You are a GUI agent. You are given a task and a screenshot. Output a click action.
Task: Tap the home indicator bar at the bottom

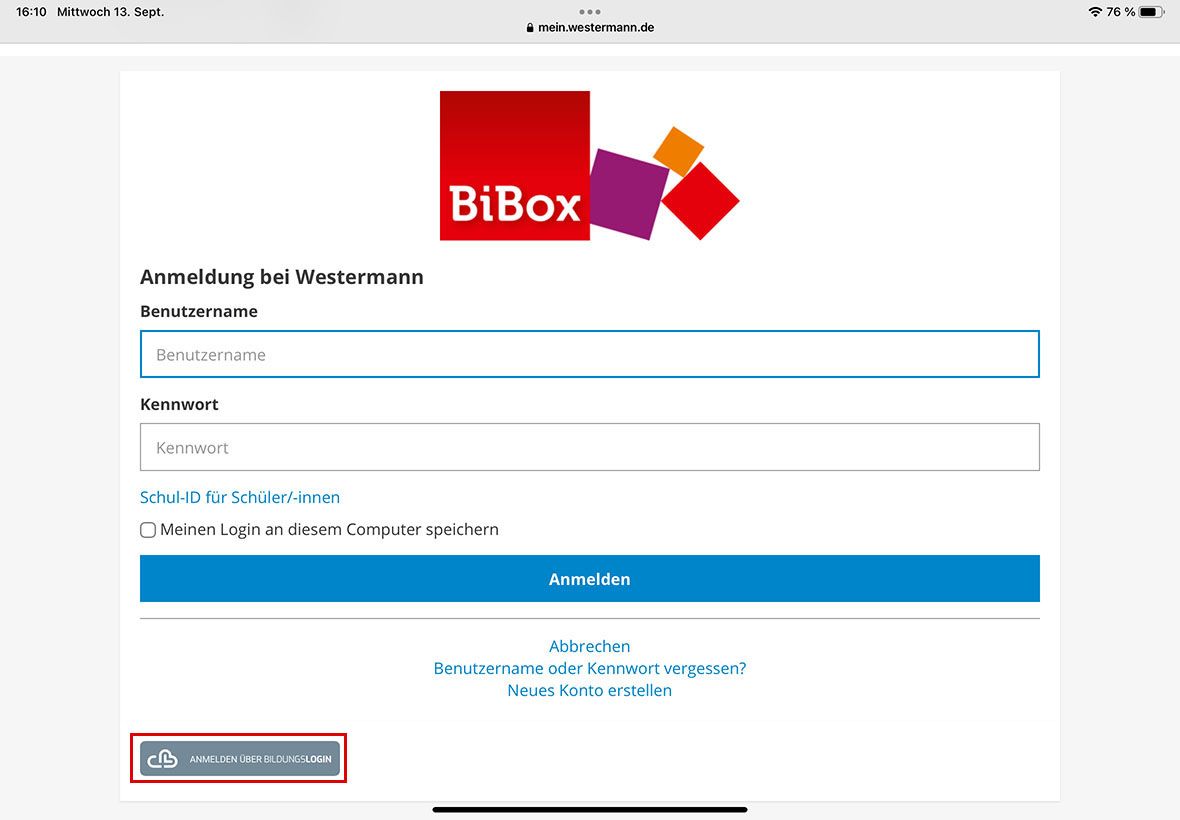click(x=590, y=809)
